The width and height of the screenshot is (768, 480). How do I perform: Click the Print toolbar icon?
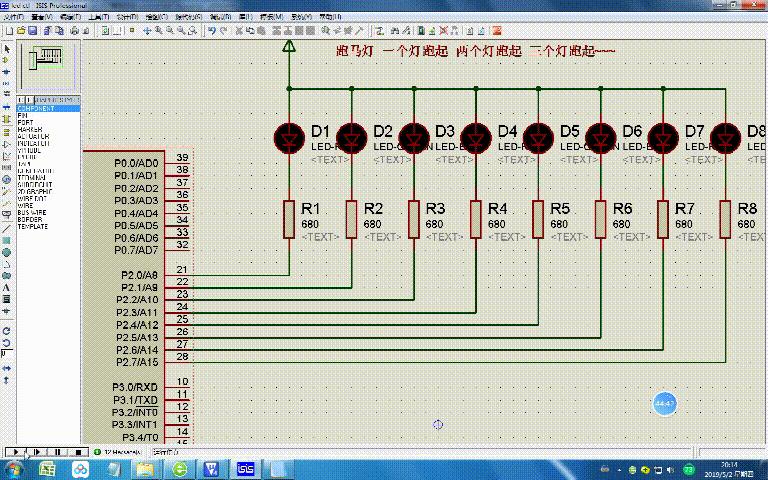[74, 30]
